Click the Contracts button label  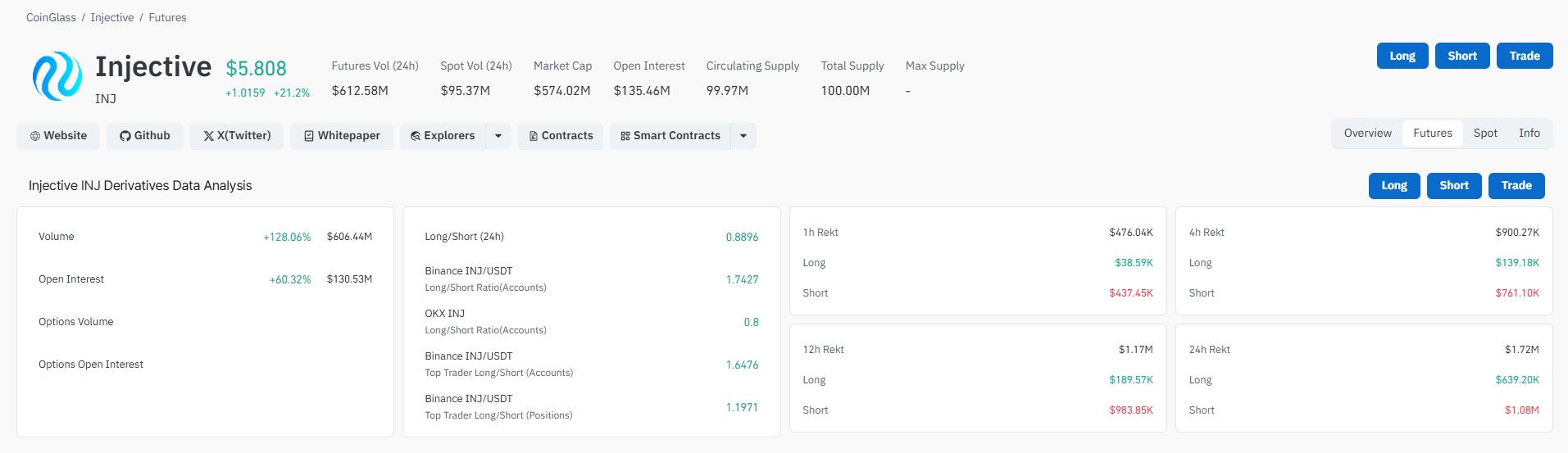pos(567,136)
